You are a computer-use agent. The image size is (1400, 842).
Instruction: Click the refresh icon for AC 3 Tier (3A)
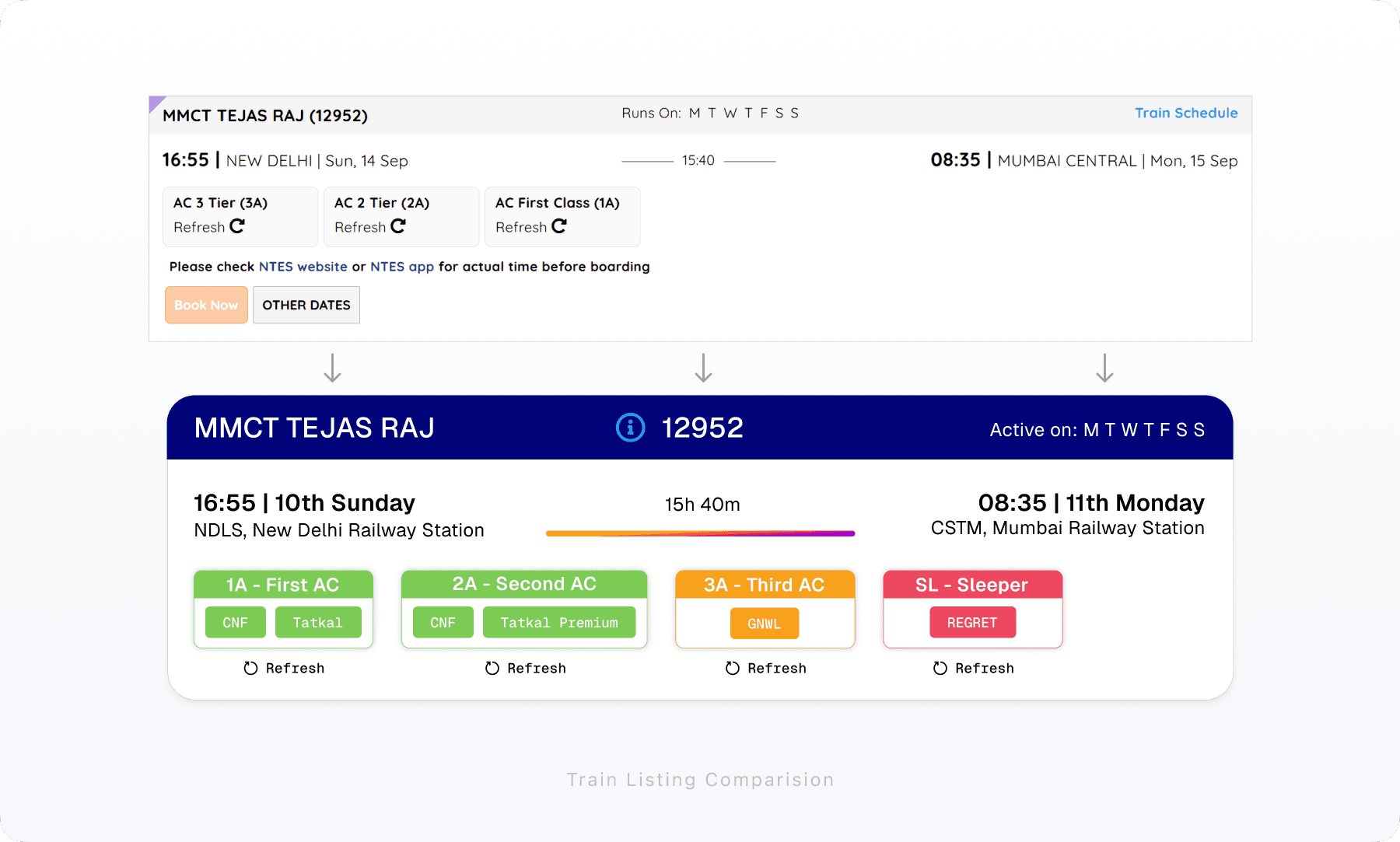(237, 226)
